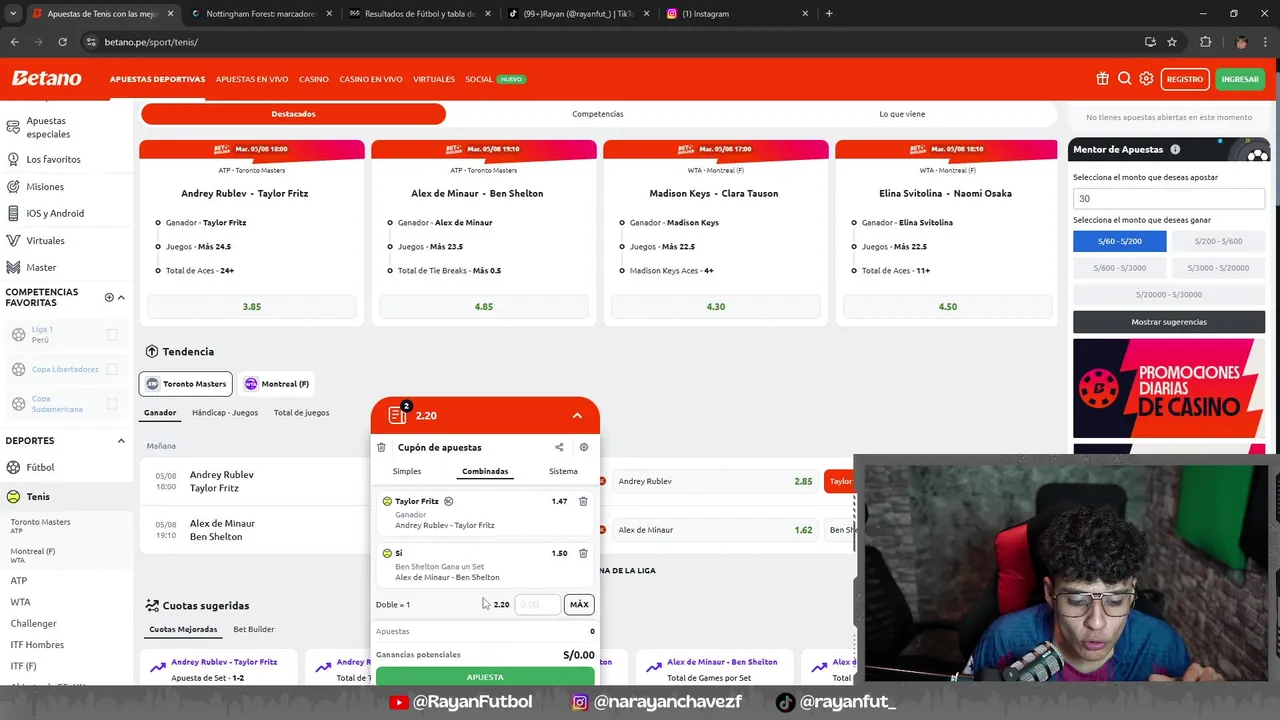Viewport: 1280px width, 720px height.
Task: Reload the page in Chrome
Action: (x=62, y=42)
